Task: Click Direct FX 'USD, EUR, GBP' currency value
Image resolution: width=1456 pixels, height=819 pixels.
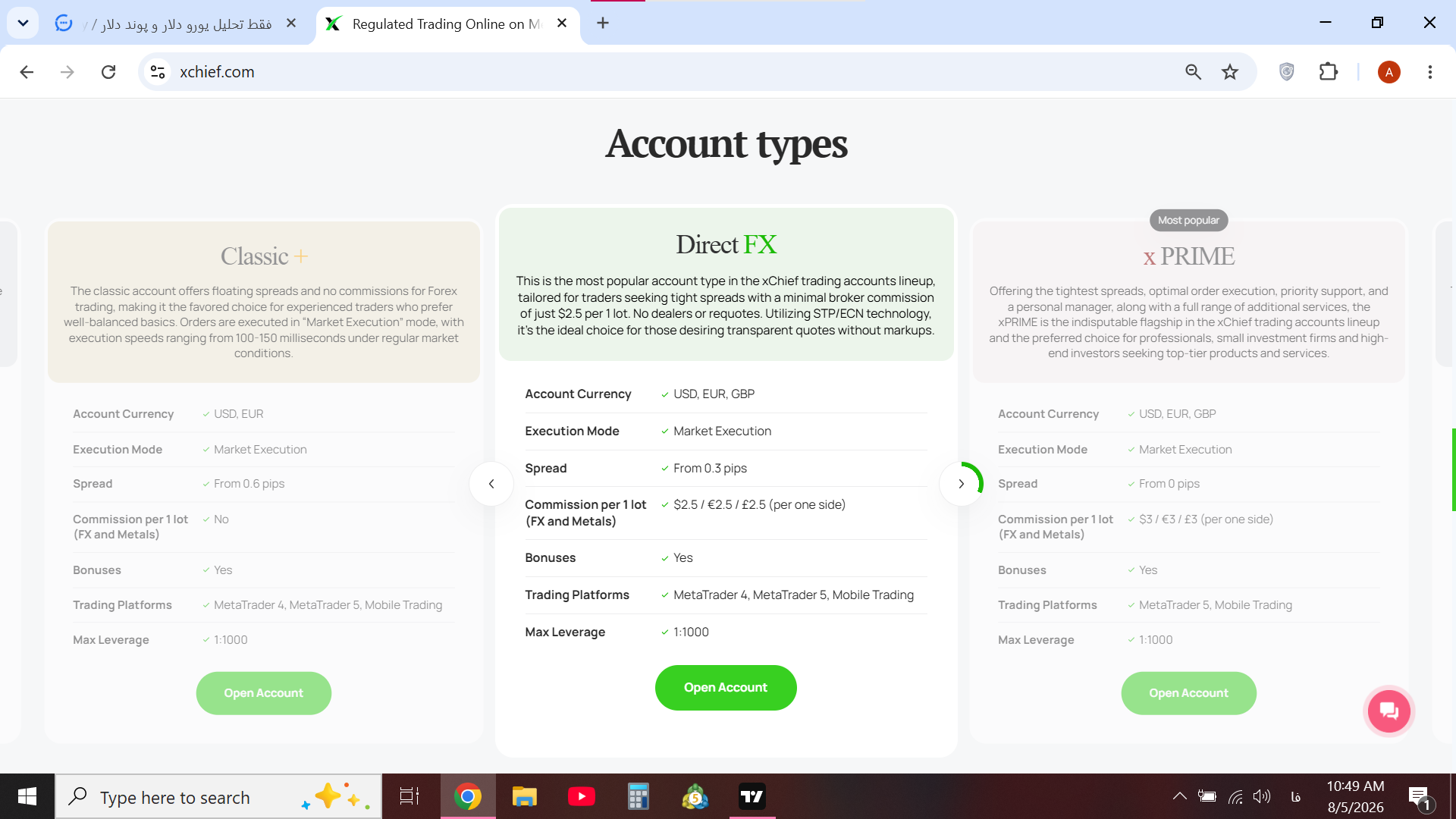Action: coord(714,394)
